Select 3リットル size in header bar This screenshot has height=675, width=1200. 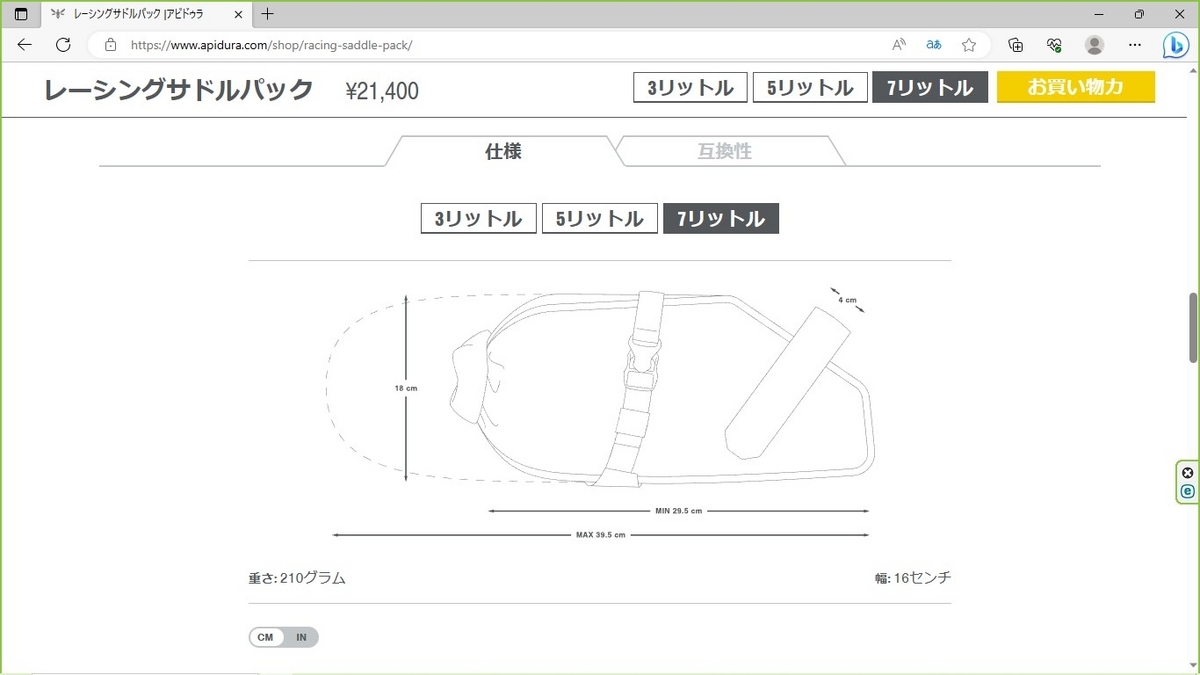(690, 87)
